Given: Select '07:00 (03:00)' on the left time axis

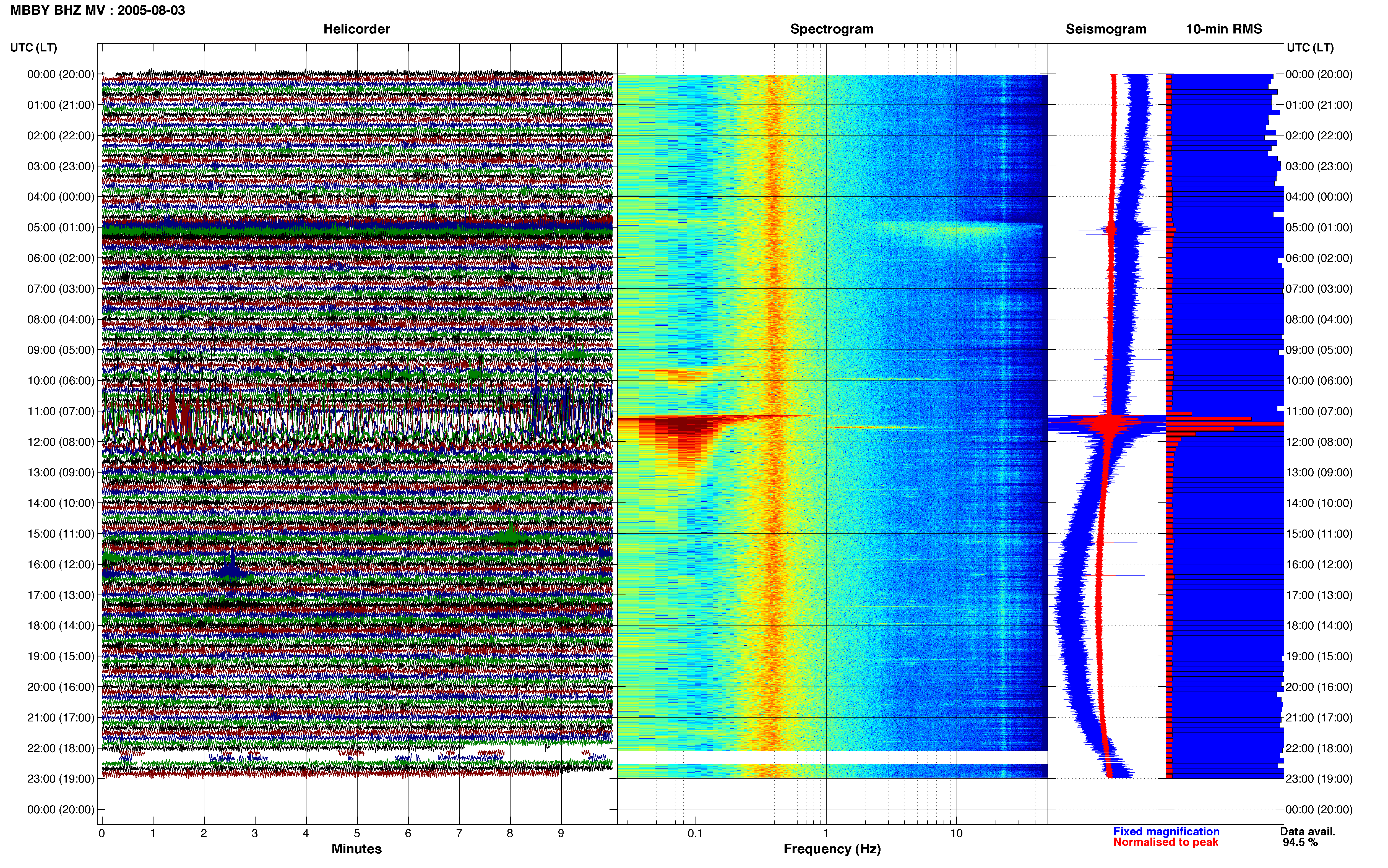Looking at the screenshot, I should pos(61,289).
